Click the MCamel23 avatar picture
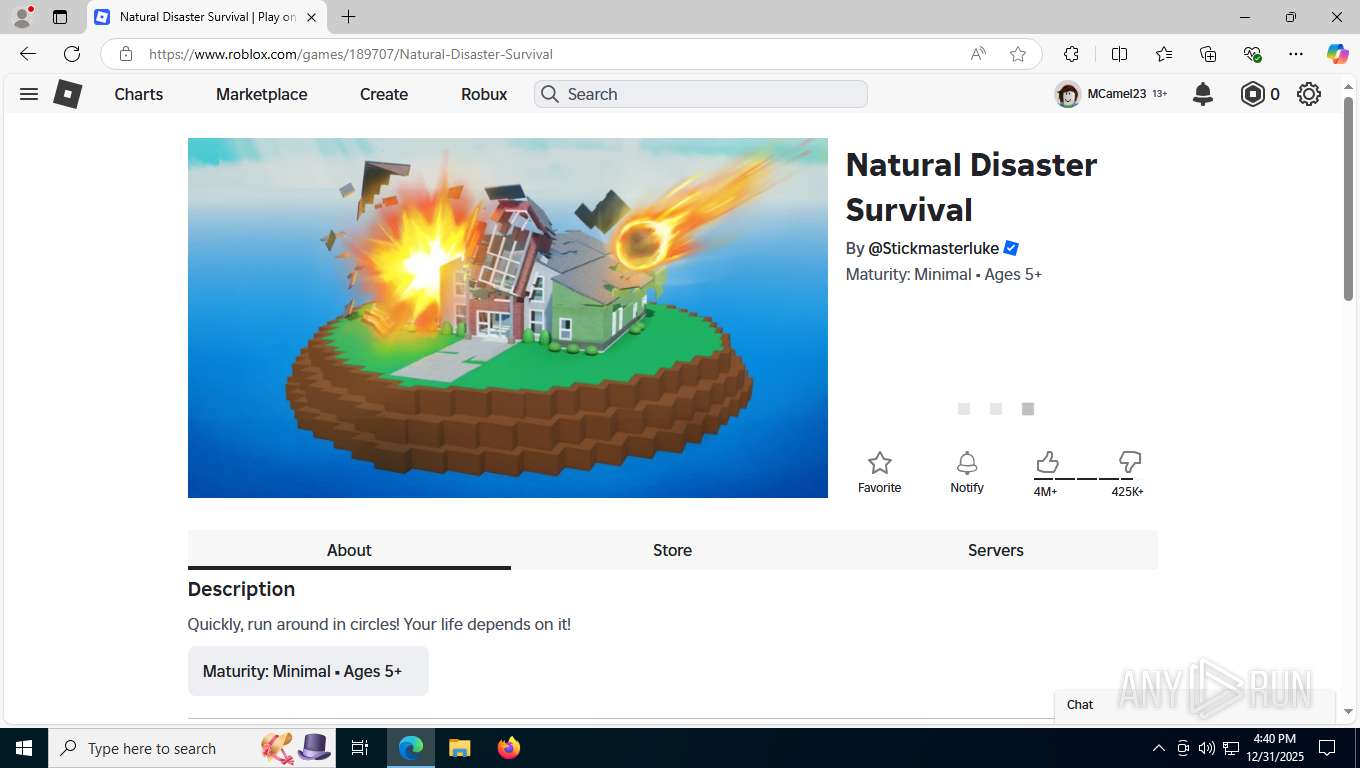Image resolution: width=1360 pixels, height=768 pixels. coord(1068,94)
